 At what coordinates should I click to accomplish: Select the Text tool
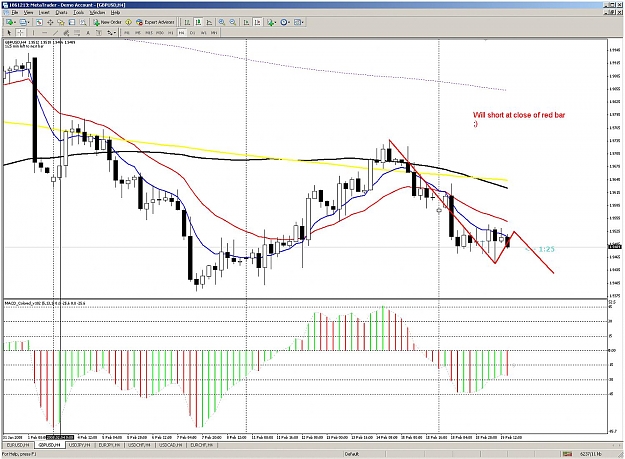88,33
